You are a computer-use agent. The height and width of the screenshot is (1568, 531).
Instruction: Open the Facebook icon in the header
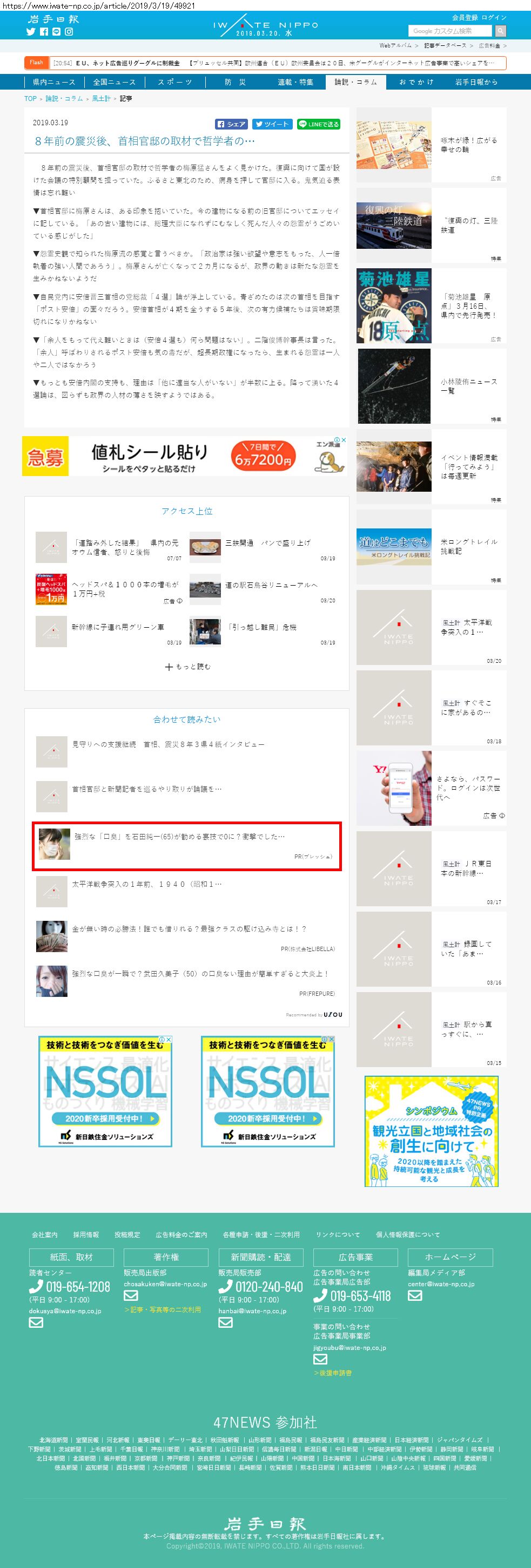click(x=44, y=32)
